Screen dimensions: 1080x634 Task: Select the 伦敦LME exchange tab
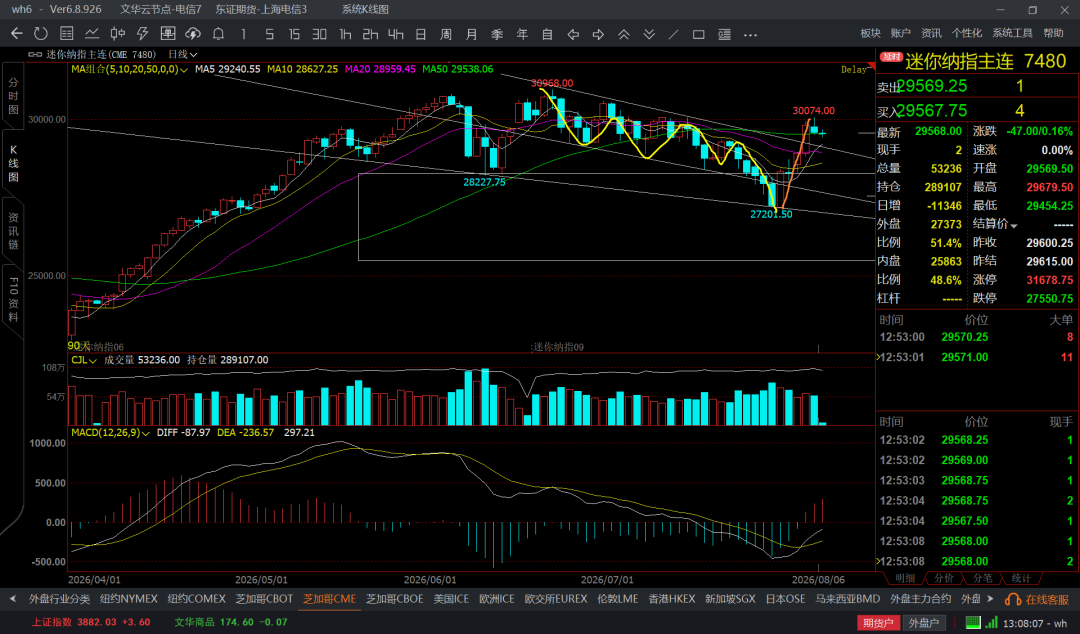(618, 599)
